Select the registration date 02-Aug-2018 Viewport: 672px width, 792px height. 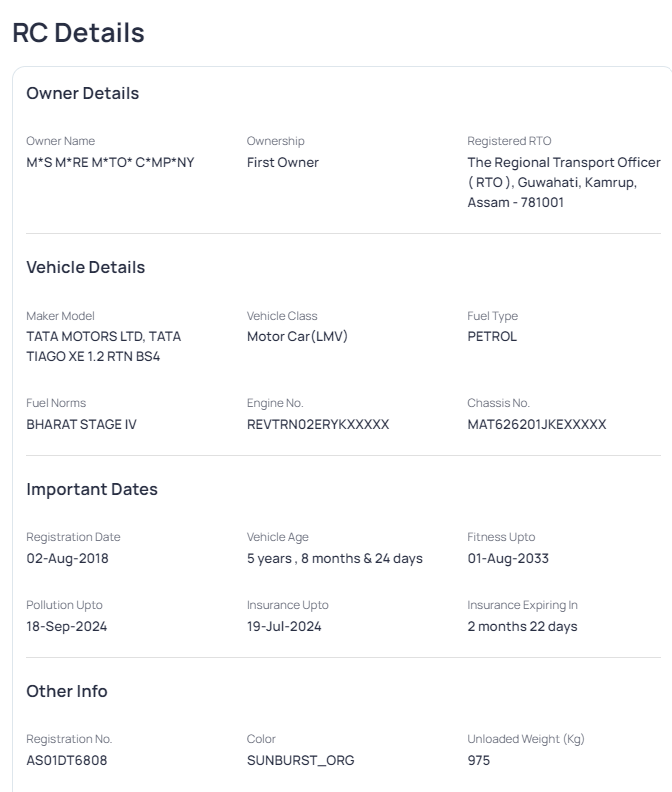[x=67, y=558]
